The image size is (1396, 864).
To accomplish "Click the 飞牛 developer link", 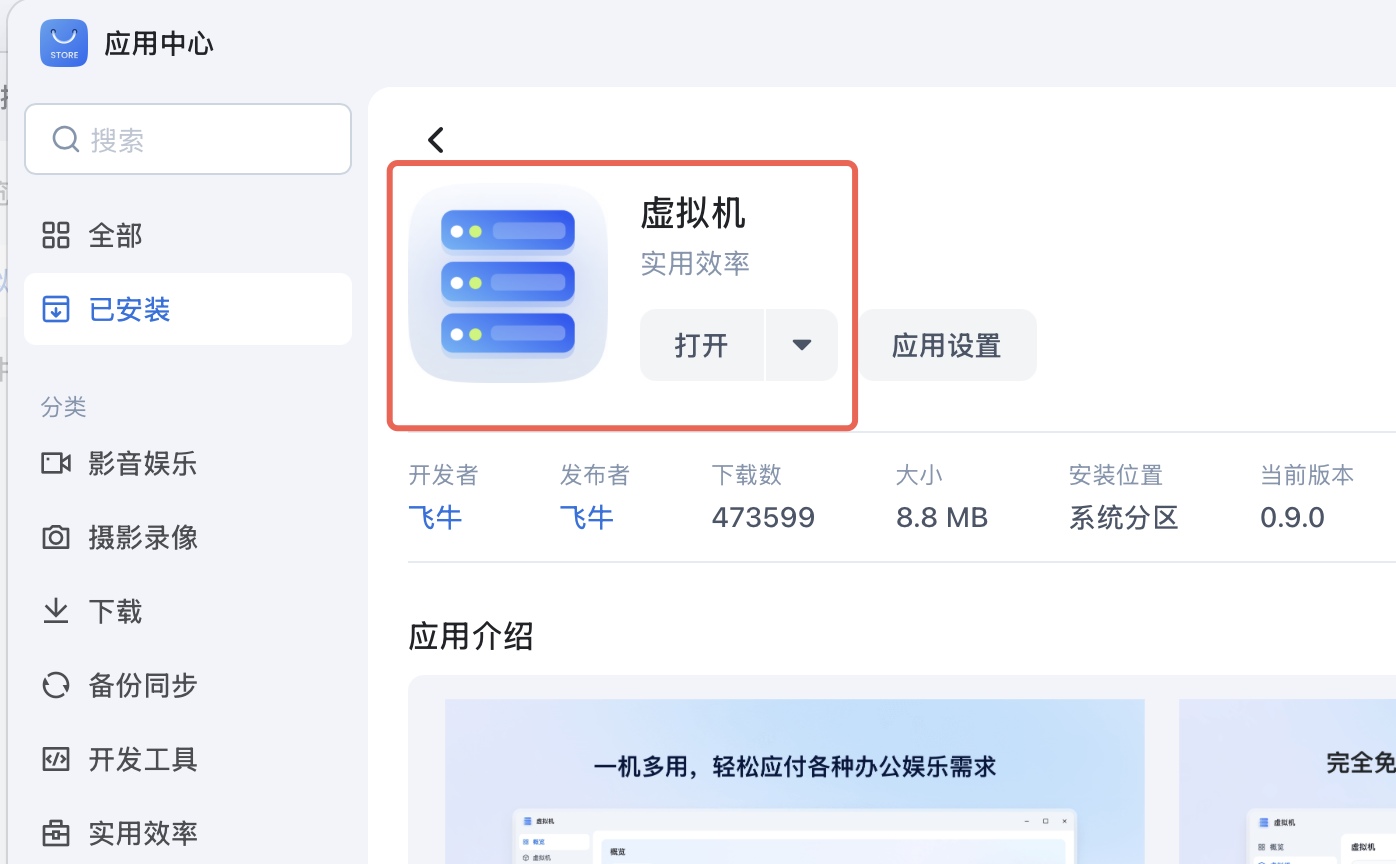I will (435, 517).
